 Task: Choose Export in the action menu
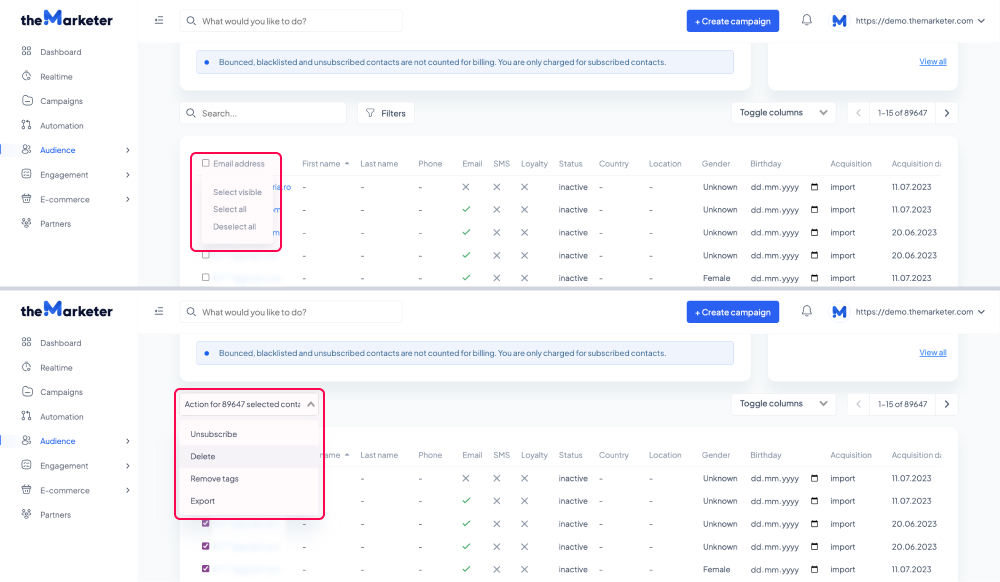249,501
